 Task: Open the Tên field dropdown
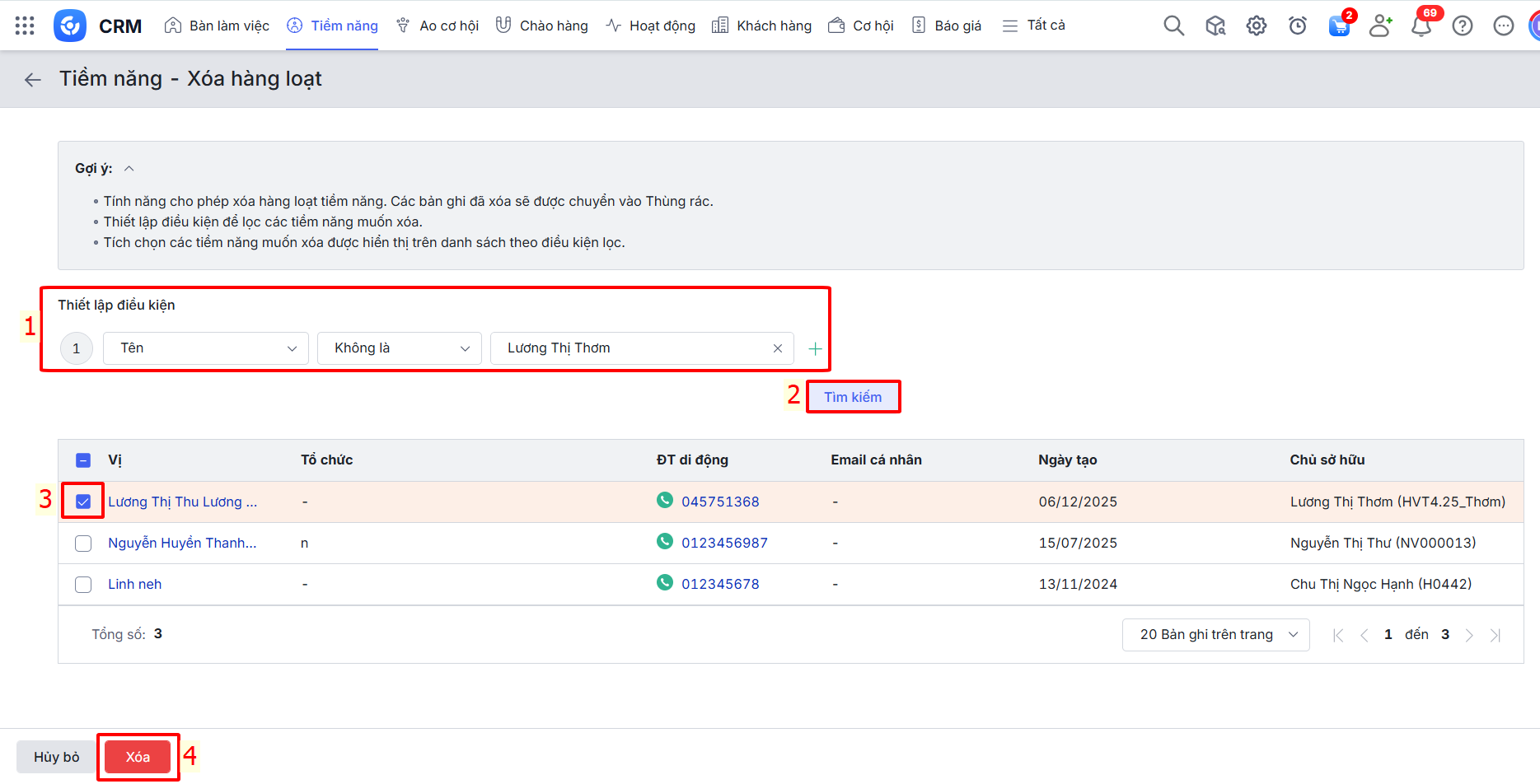[206, 348]
